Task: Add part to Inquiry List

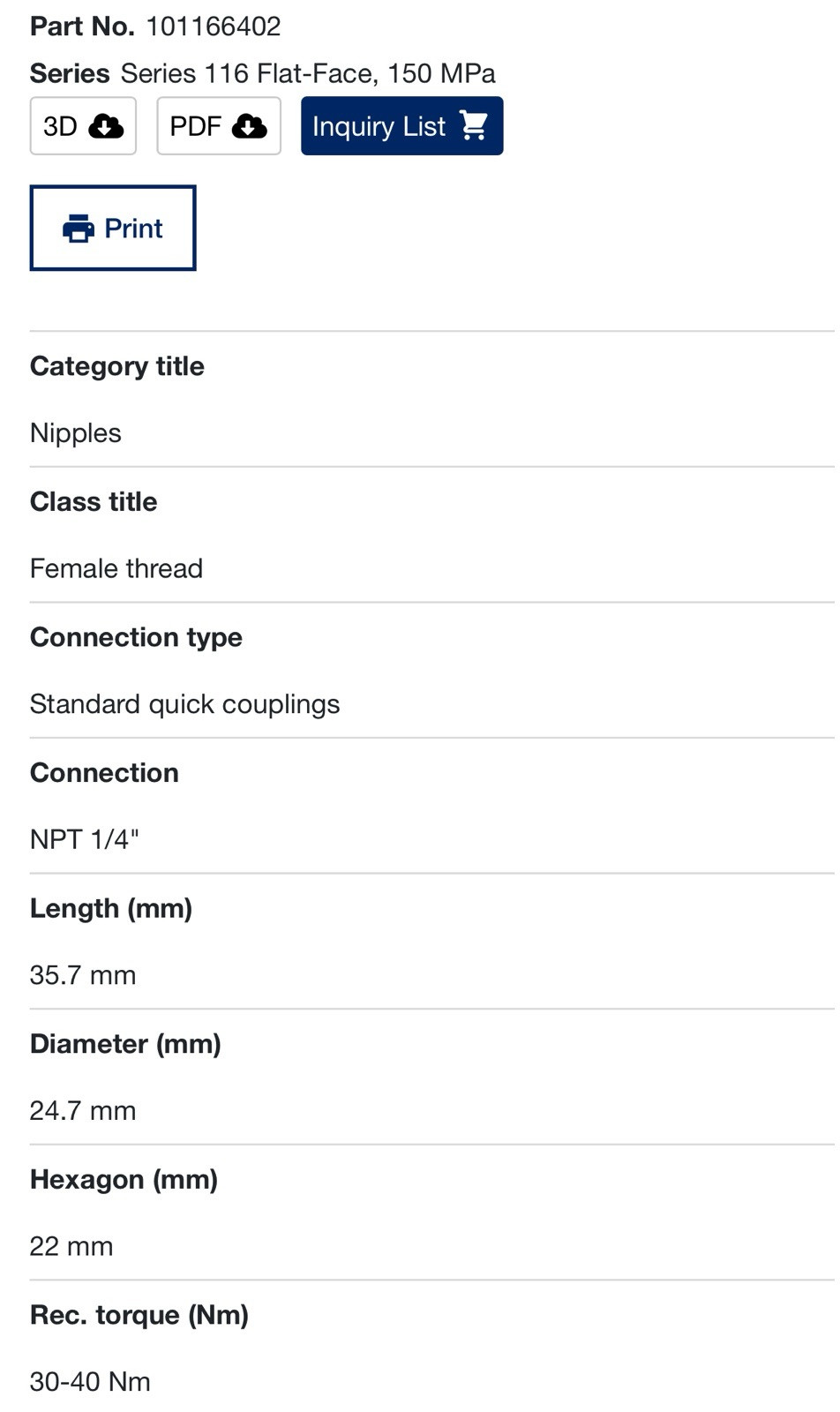Action: point(401,126)
